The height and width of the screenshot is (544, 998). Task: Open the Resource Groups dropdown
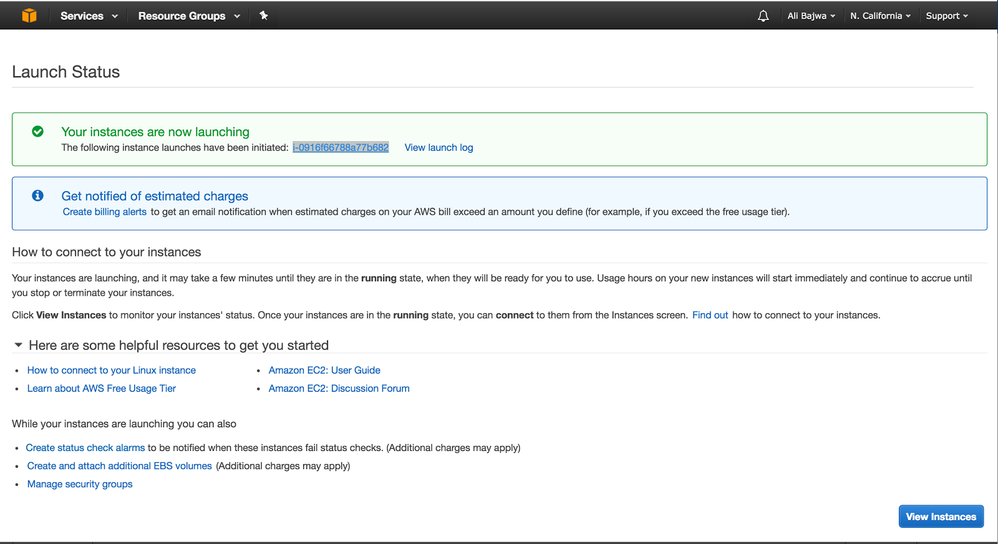point(188,16)
